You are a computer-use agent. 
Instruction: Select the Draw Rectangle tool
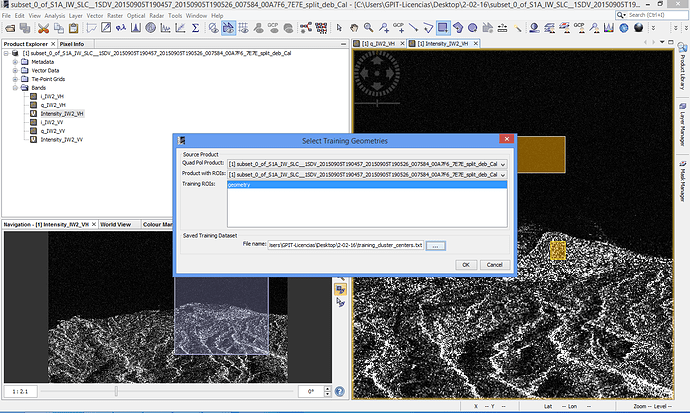coord(443,28)
